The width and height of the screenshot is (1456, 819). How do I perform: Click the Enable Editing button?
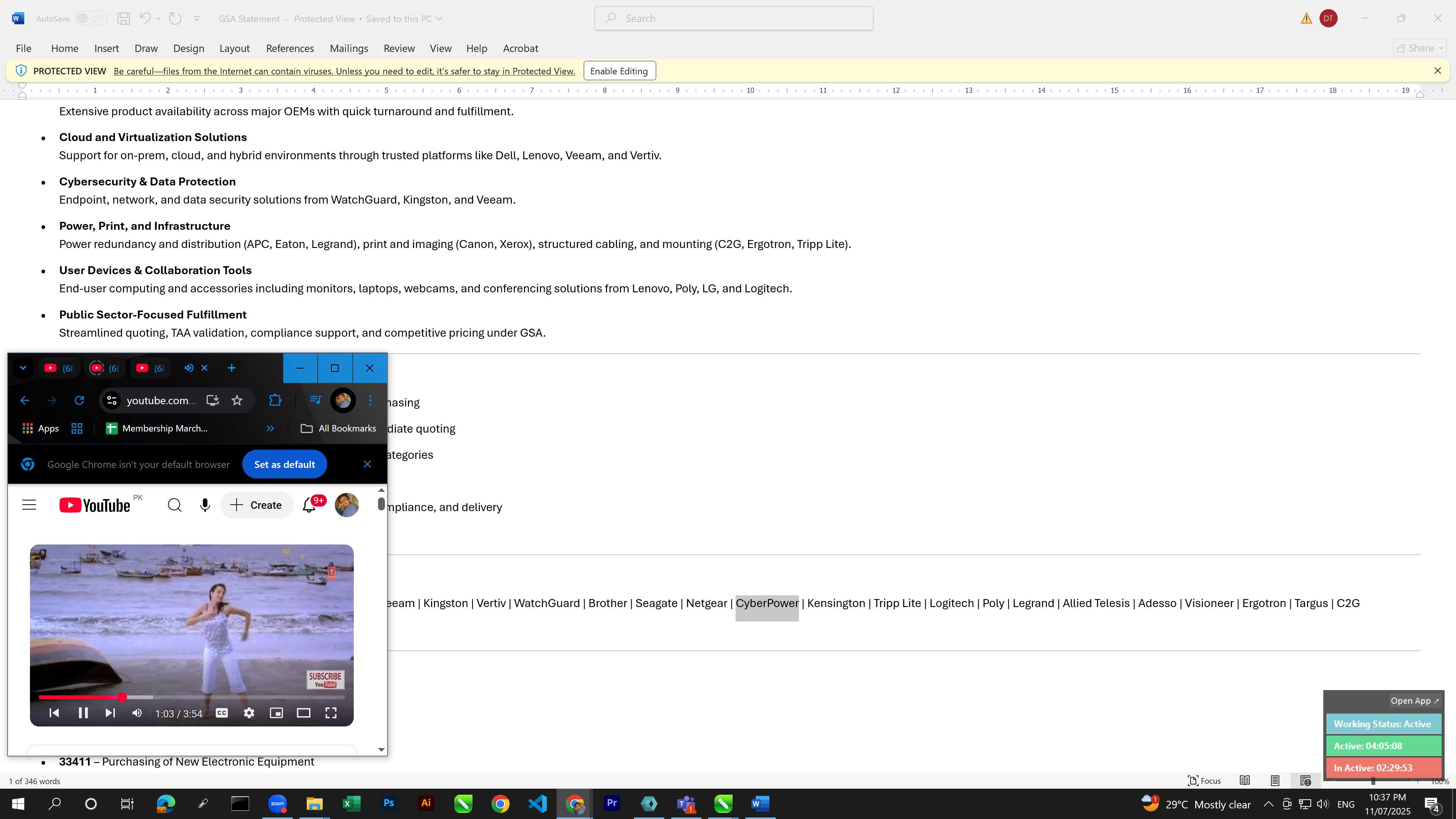[619, 71]
